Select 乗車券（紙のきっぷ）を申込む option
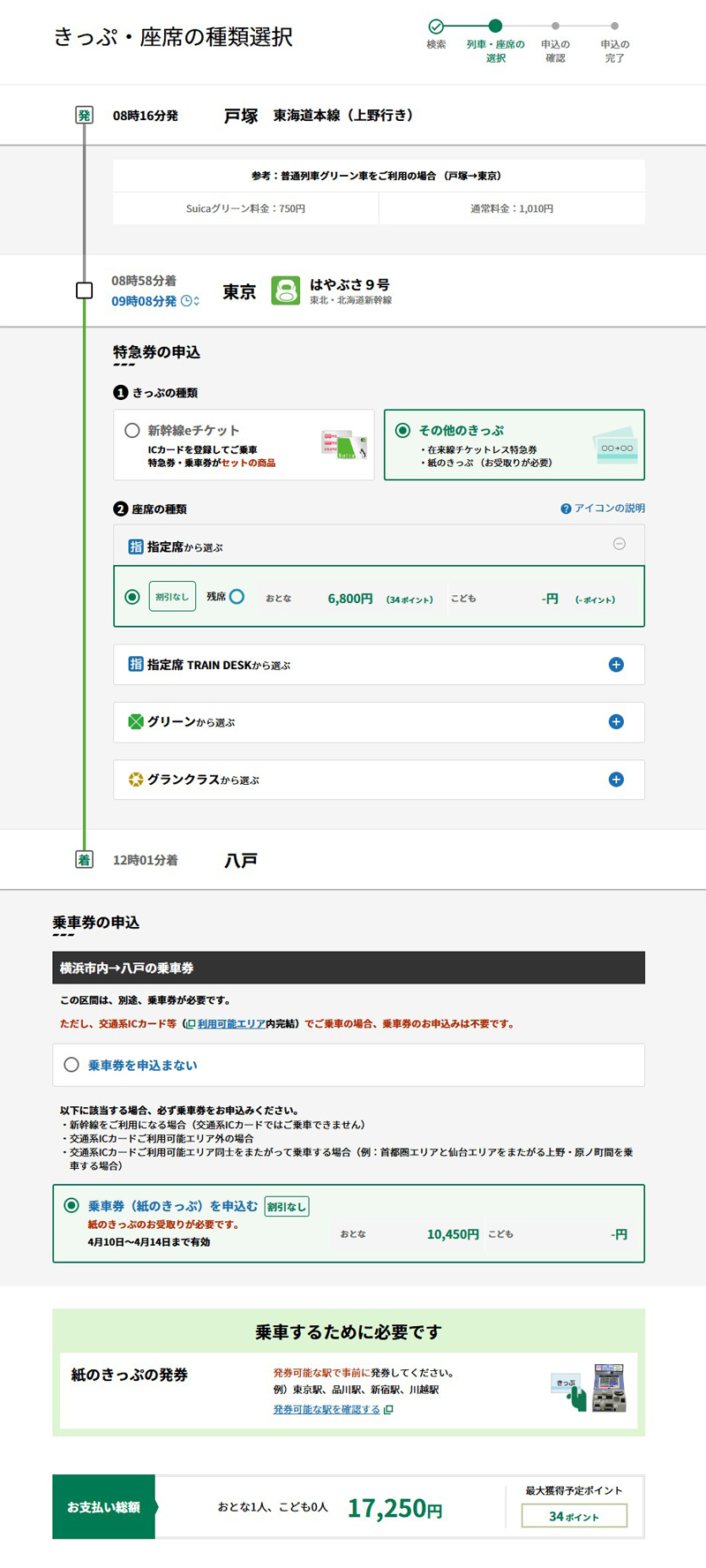This screenshot has width=706, height=1568. [71, 1205]
